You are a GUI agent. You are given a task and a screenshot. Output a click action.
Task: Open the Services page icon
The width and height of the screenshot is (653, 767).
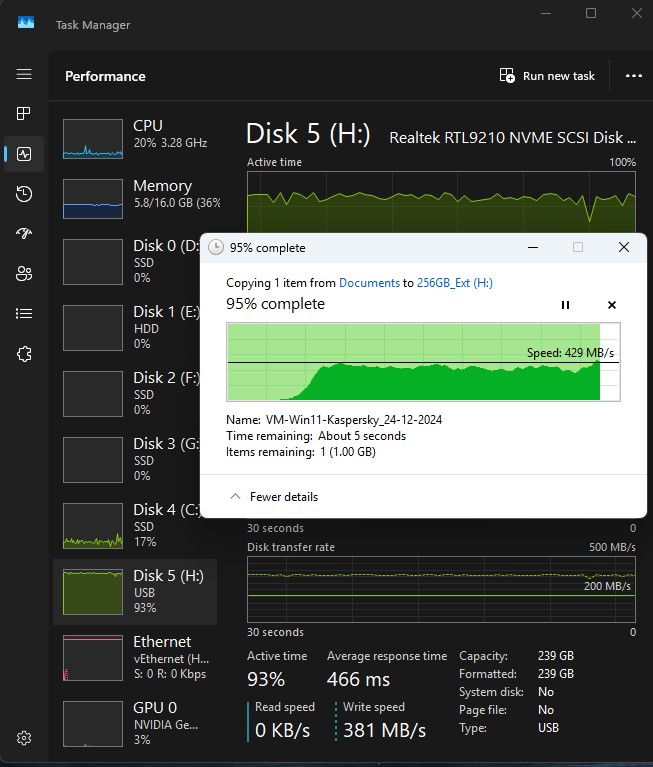tap(24, 354)
